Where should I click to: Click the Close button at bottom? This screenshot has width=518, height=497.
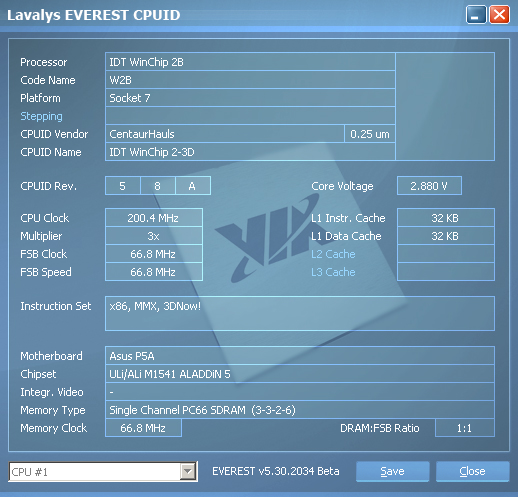point(472,471)
